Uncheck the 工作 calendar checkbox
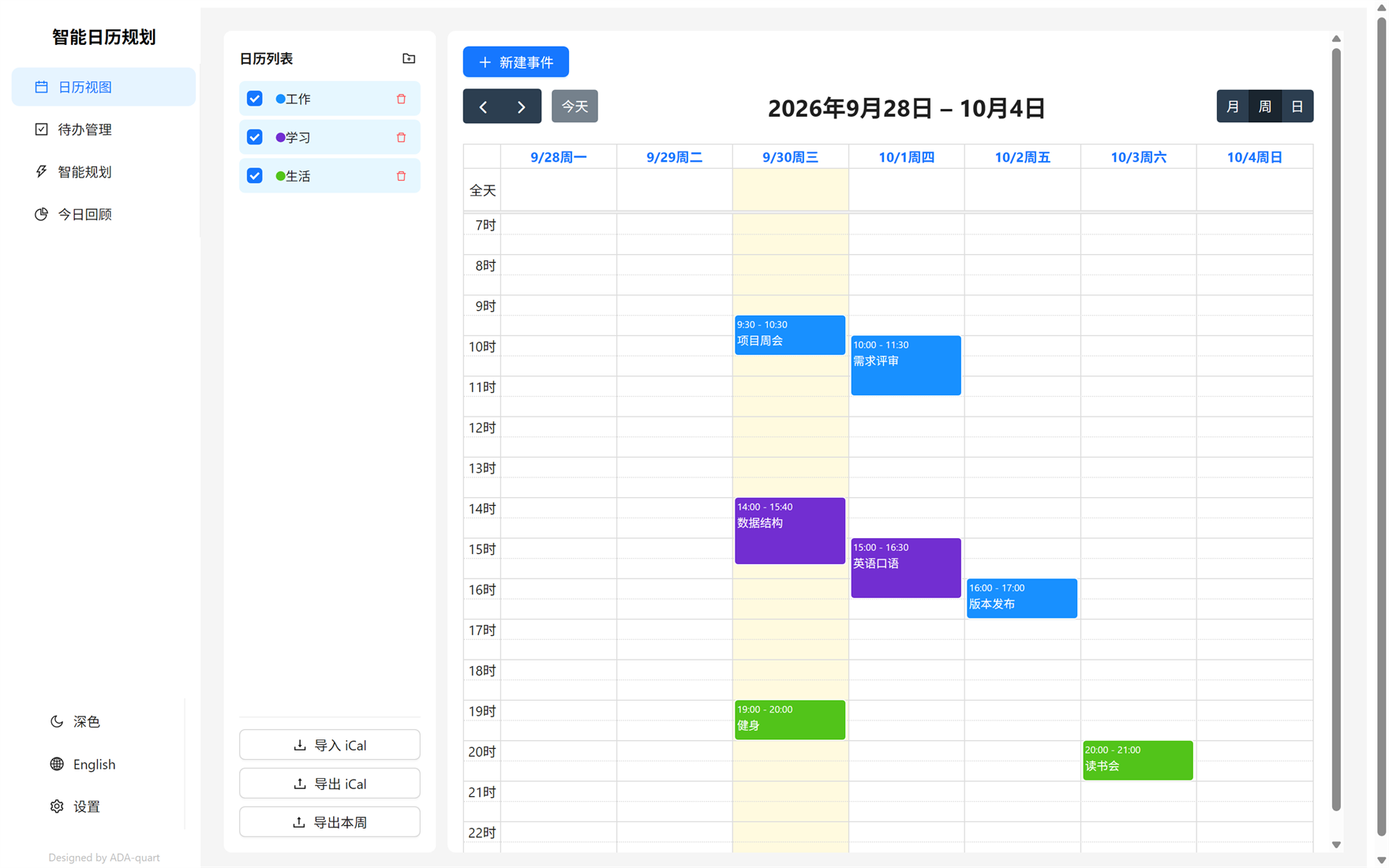This screenshot has width=1389, height=868. coord(254,99)
